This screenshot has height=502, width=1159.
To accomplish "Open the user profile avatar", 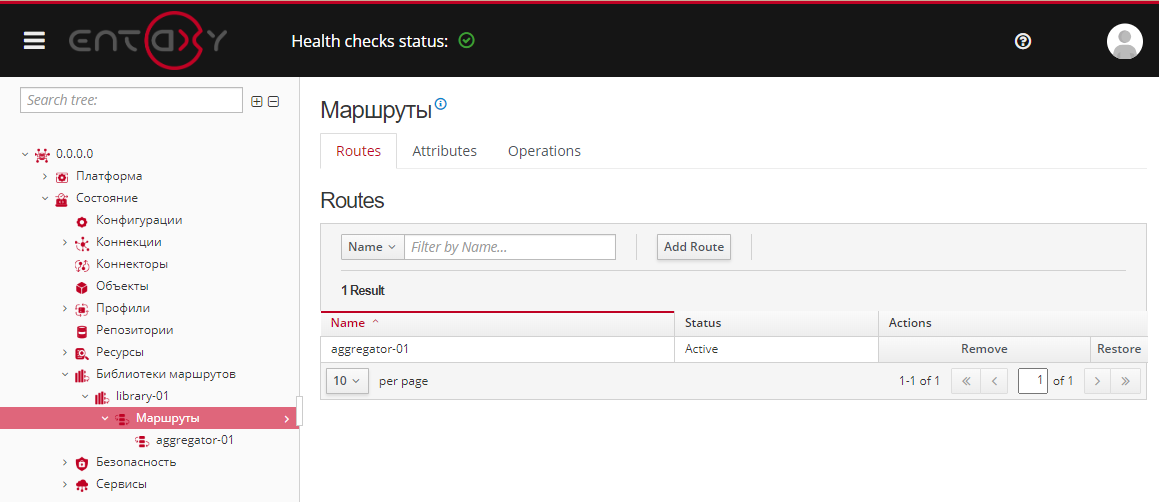I will click(1124, 41).
